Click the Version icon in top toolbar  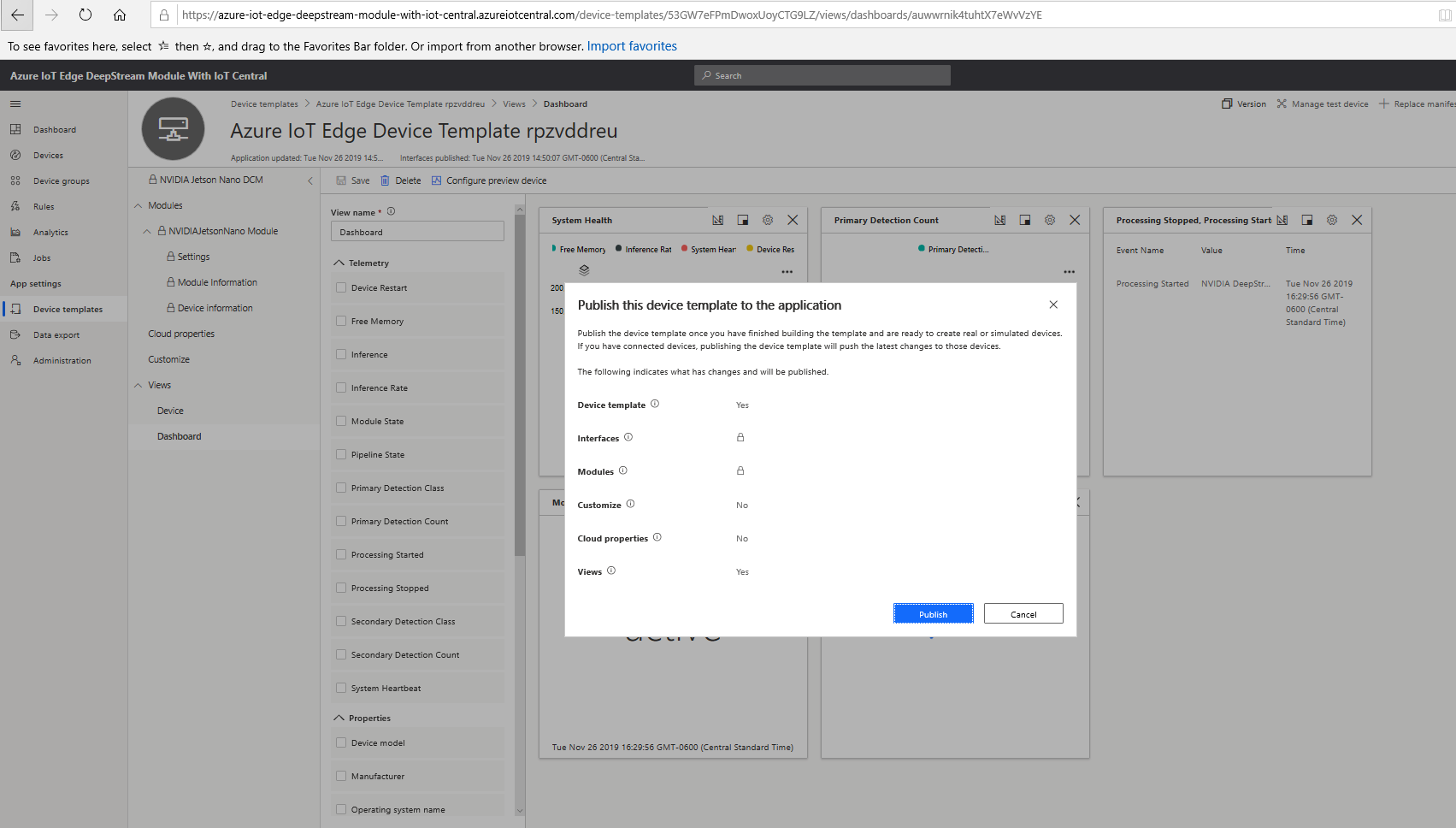(1227, 103)
